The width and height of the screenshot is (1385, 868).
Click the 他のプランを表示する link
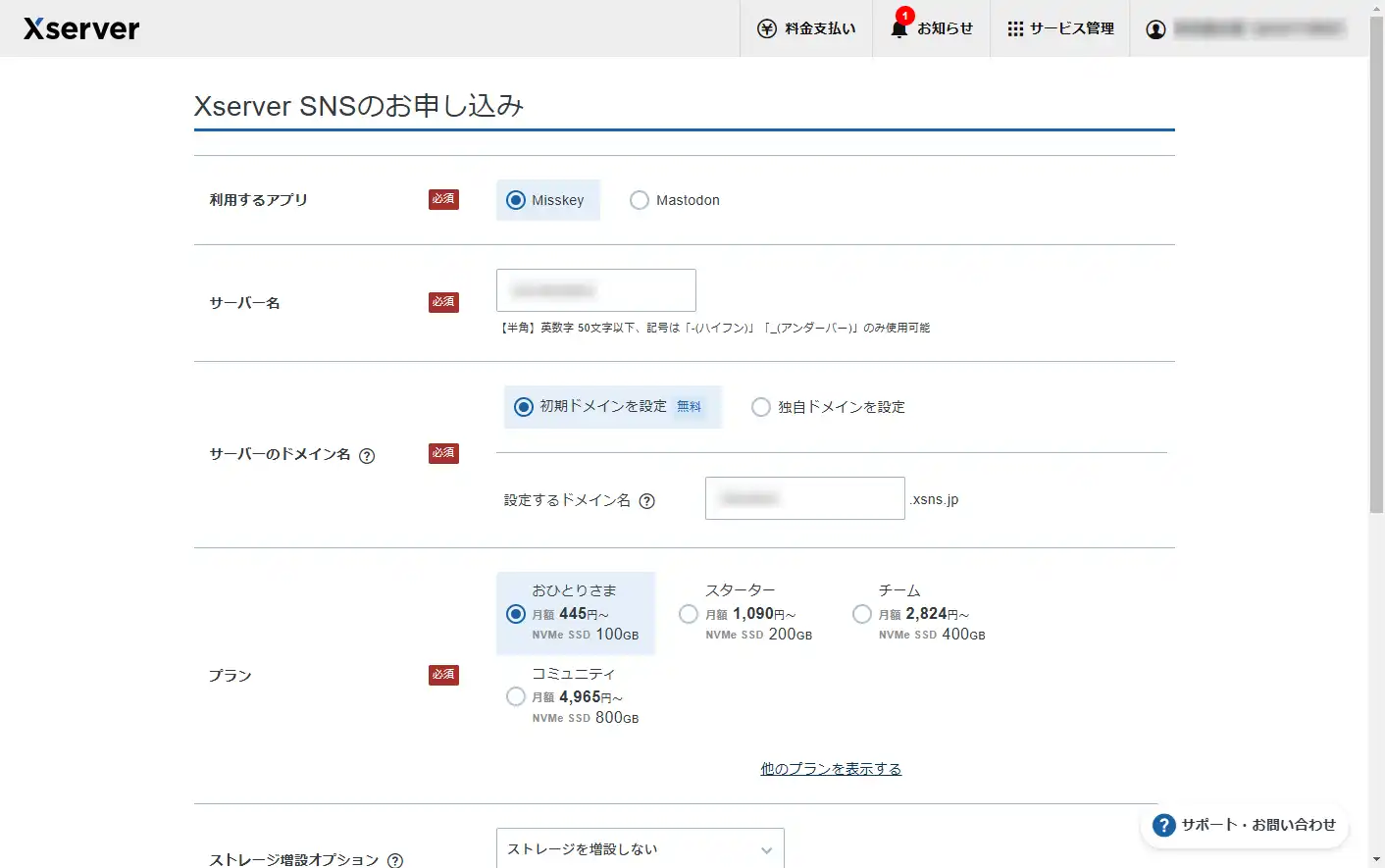click(x=831, y=769)
